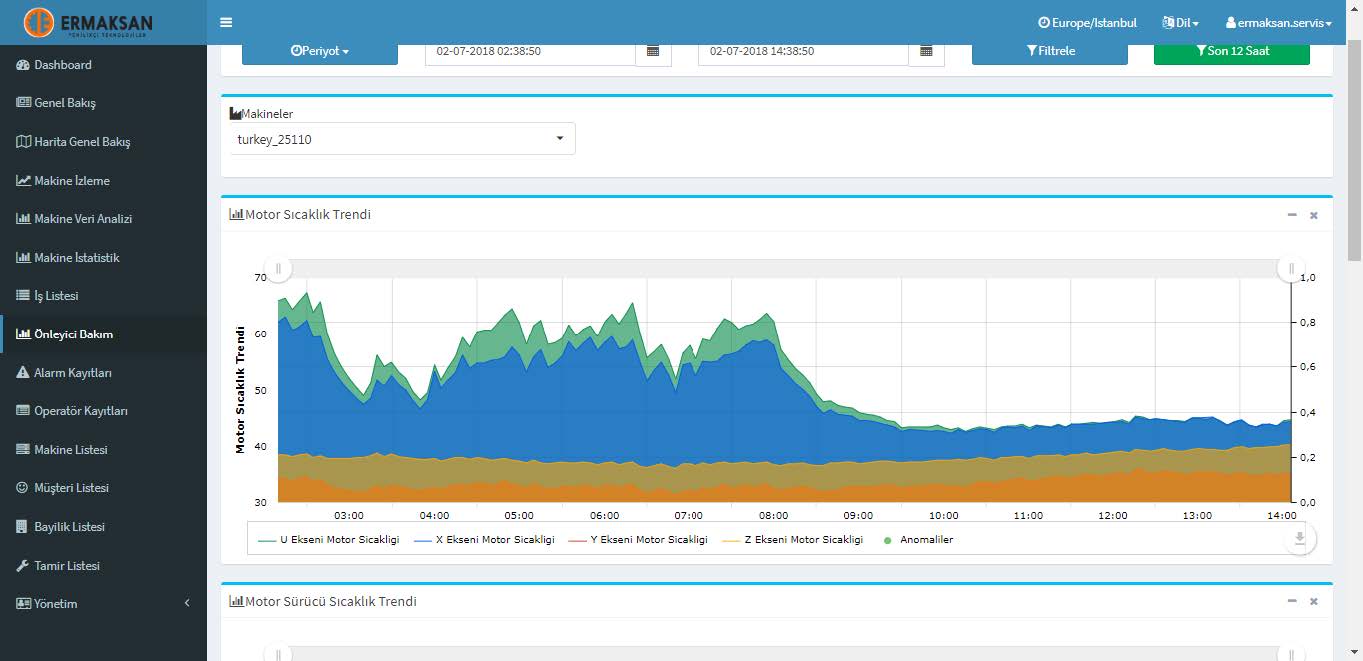The image size is (1363, 661).
Task: Toggle Anomaliler legend series visibility
Action: pos(919,539)
